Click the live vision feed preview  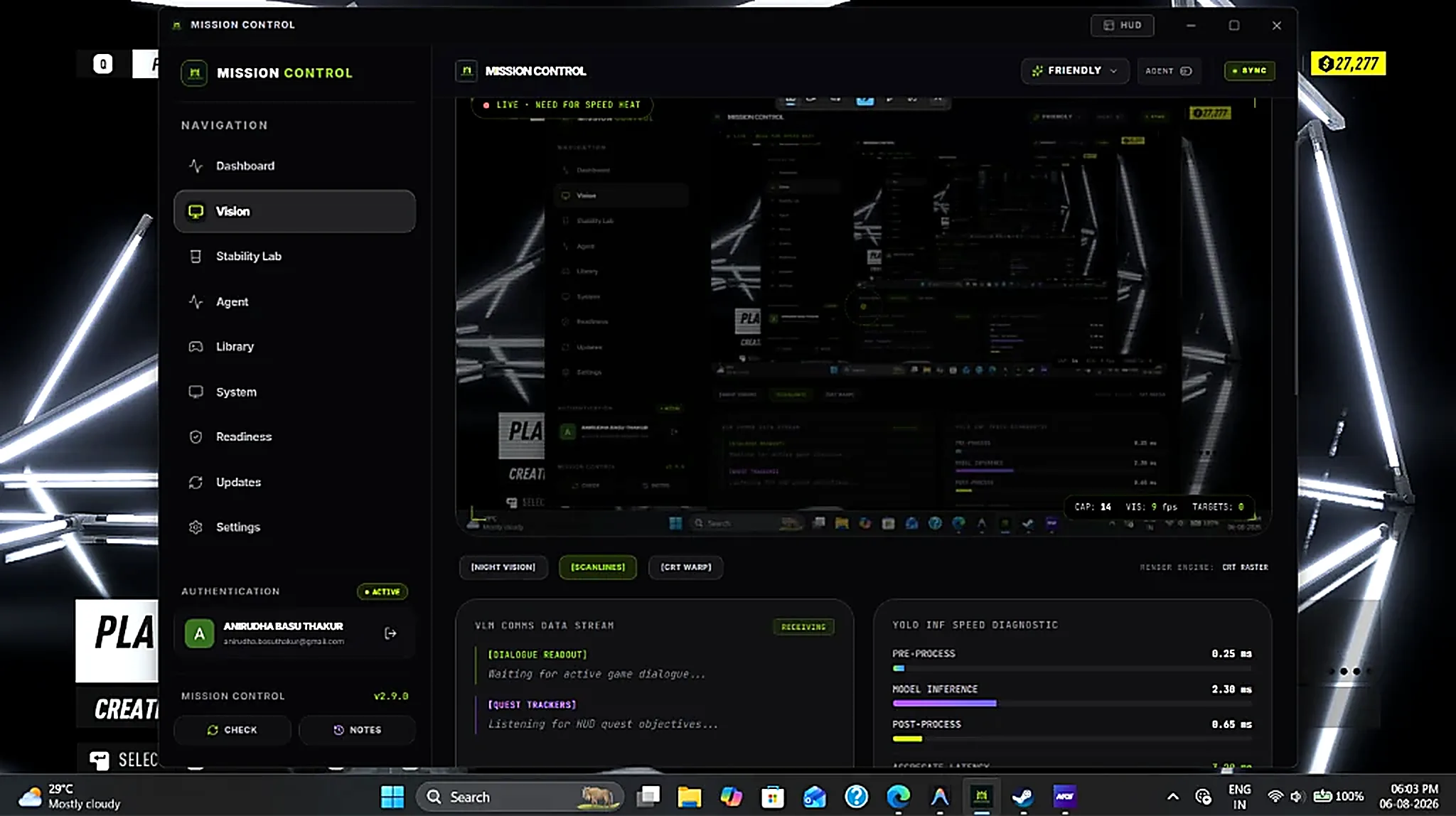862,316
